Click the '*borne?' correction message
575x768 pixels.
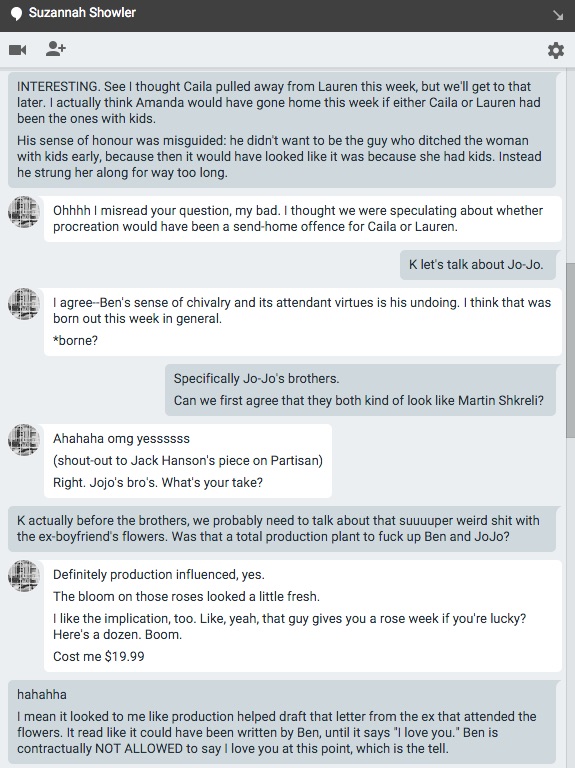pyautogui.click(x=75, y=340)
